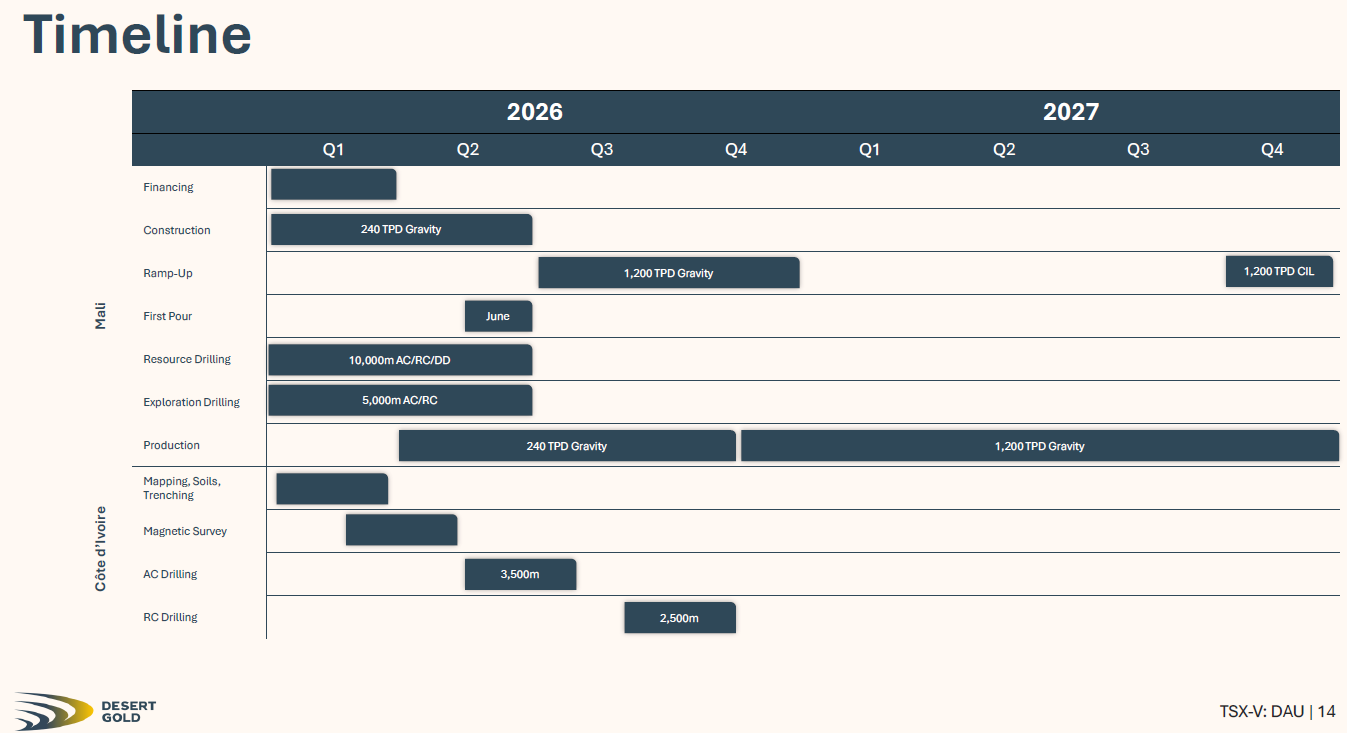1347x733 pixels.
Task: Click the Construction 240 TPD Gravity bar
Action: click(x=401, y=229)
